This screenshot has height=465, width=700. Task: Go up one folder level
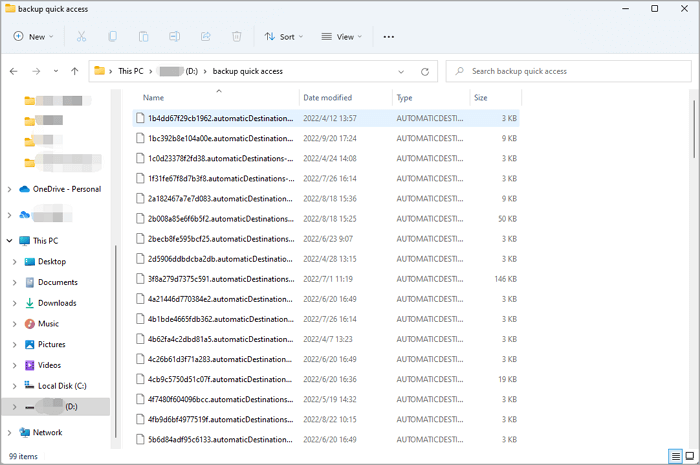click(x=74, y=72)
